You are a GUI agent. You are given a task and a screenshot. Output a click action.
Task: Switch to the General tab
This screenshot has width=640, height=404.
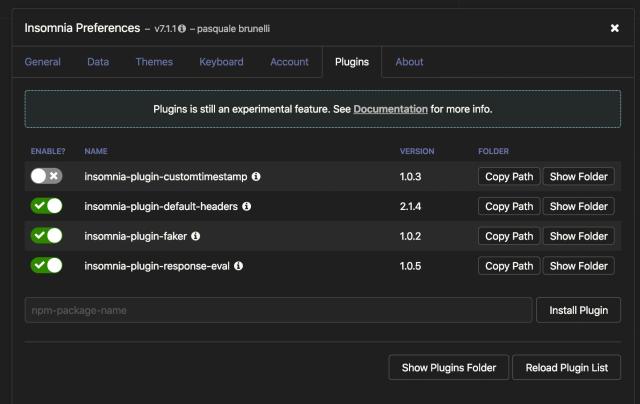pos(43,62)
